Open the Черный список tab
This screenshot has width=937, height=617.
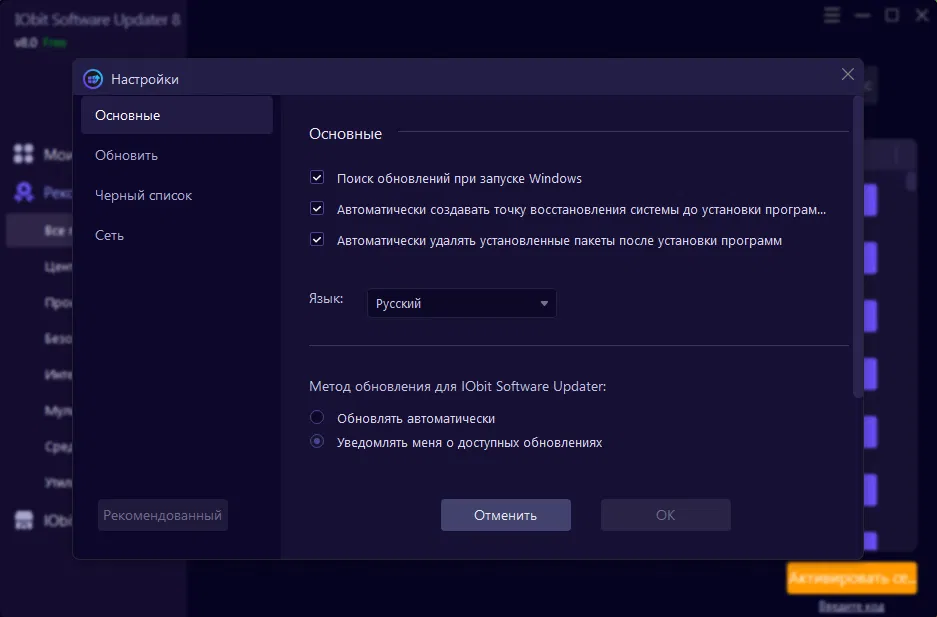[x=143, y=195]
